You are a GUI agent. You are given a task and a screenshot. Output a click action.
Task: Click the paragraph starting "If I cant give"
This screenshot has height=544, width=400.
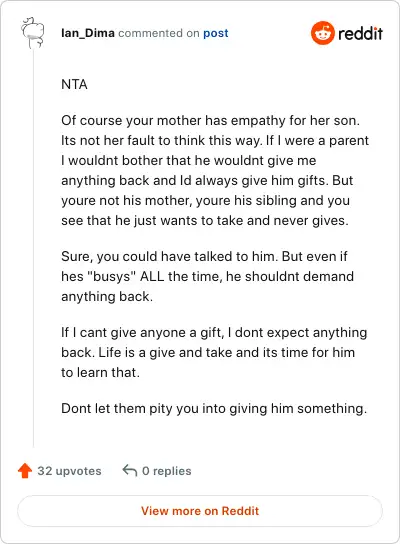click(x=214, y=352)
